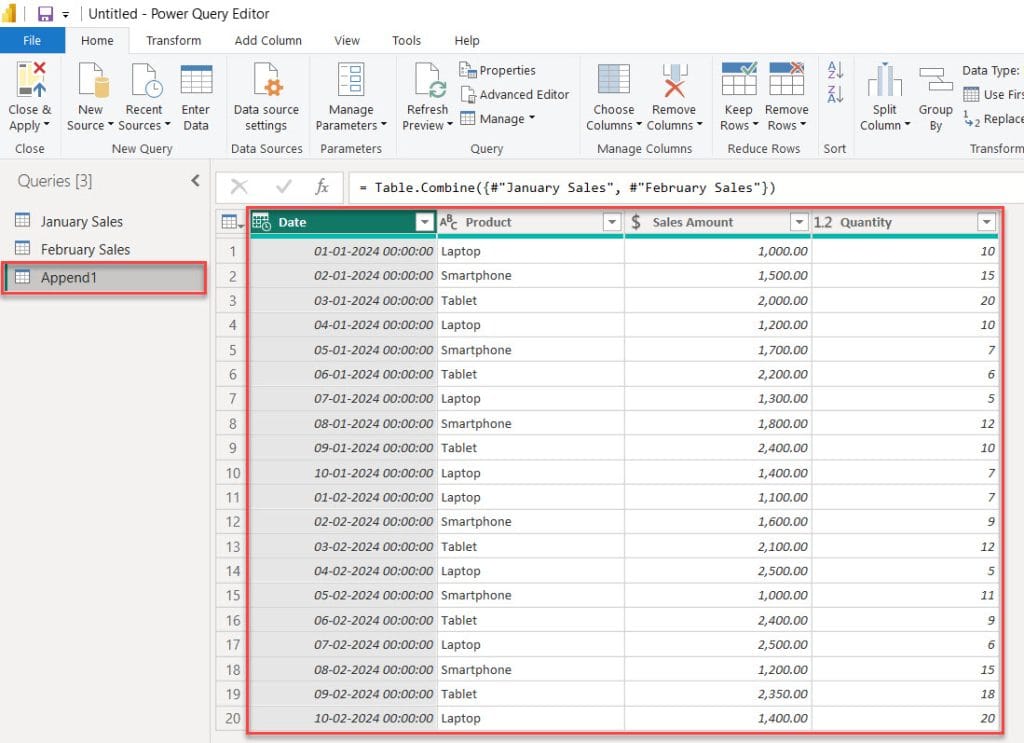Select row number 20

click(232, 718)
